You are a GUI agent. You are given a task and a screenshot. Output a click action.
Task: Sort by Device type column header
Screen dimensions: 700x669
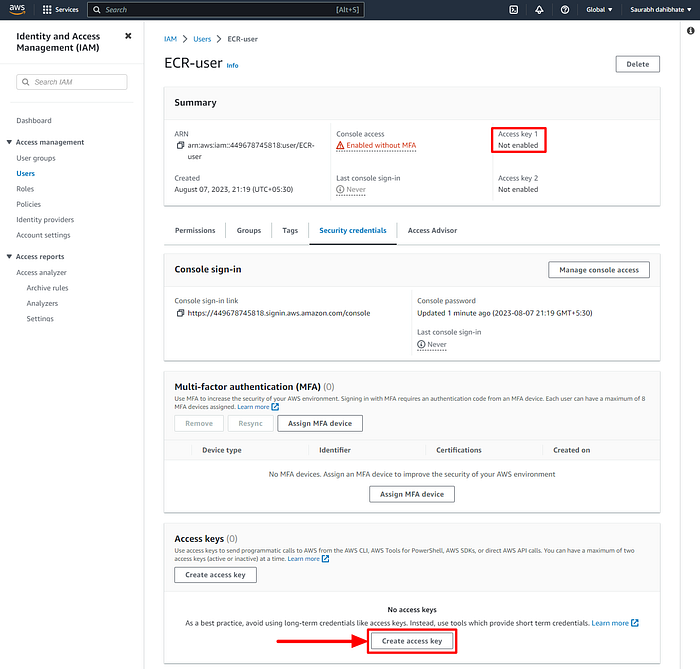pos(222,450)
